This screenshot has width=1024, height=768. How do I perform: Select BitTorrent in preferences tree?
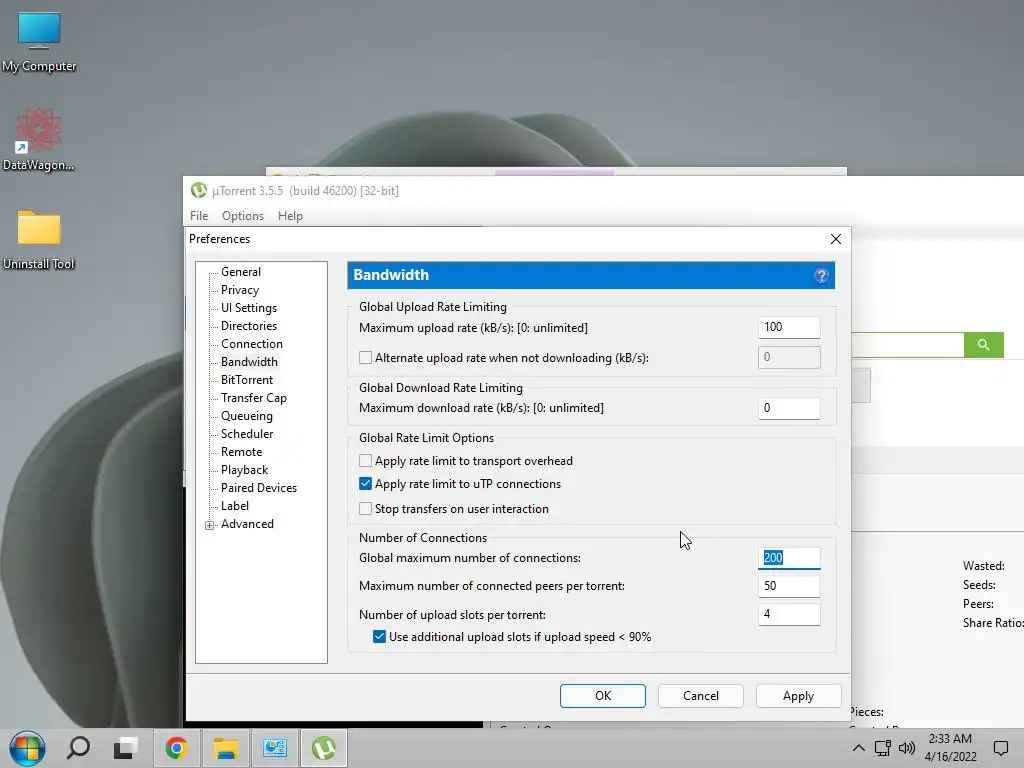247,380
